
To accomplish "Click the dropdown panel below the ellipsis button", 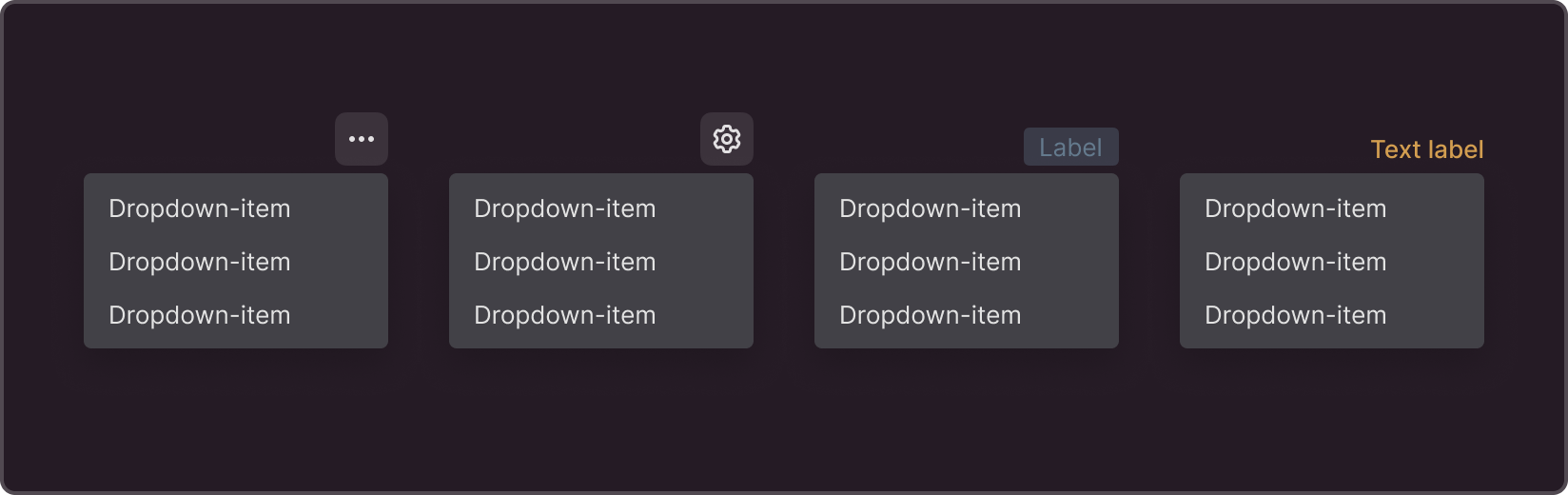I will (x=236, y=261).
